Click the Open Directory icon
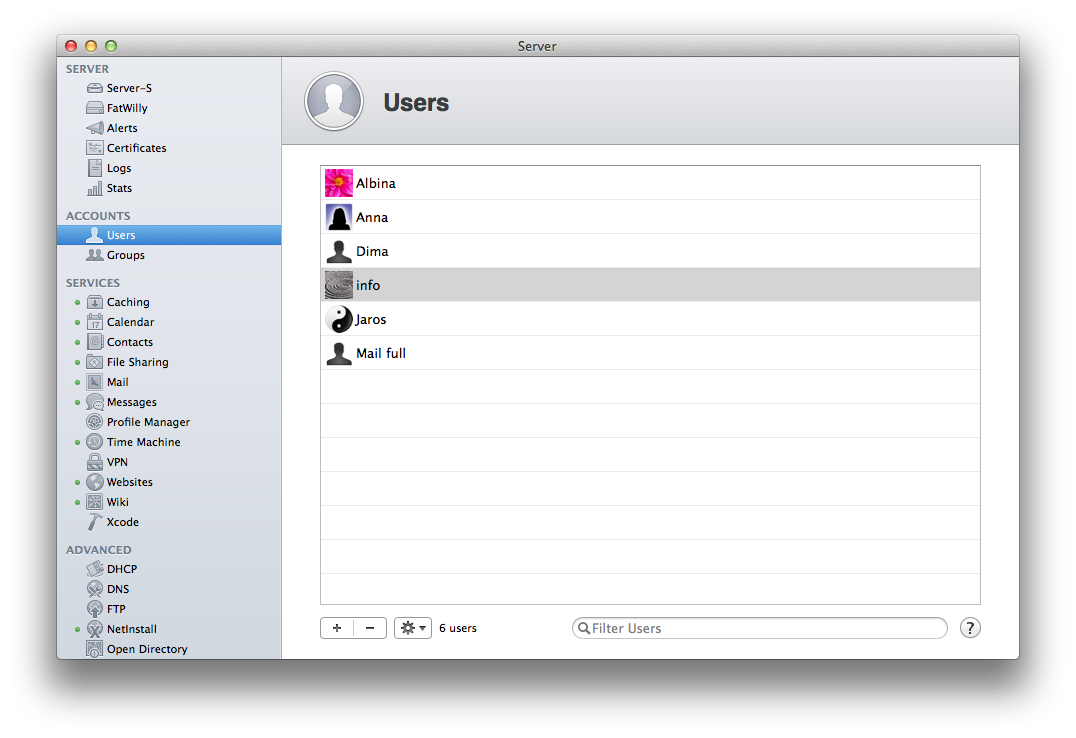 tap(95, 649)
